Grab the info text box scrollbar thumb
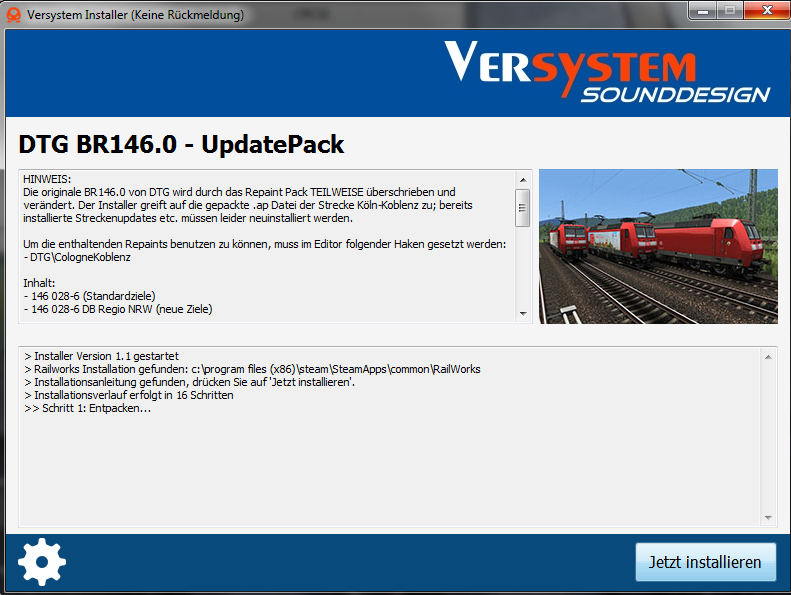The image size is (791, 595). pos(523,208)
